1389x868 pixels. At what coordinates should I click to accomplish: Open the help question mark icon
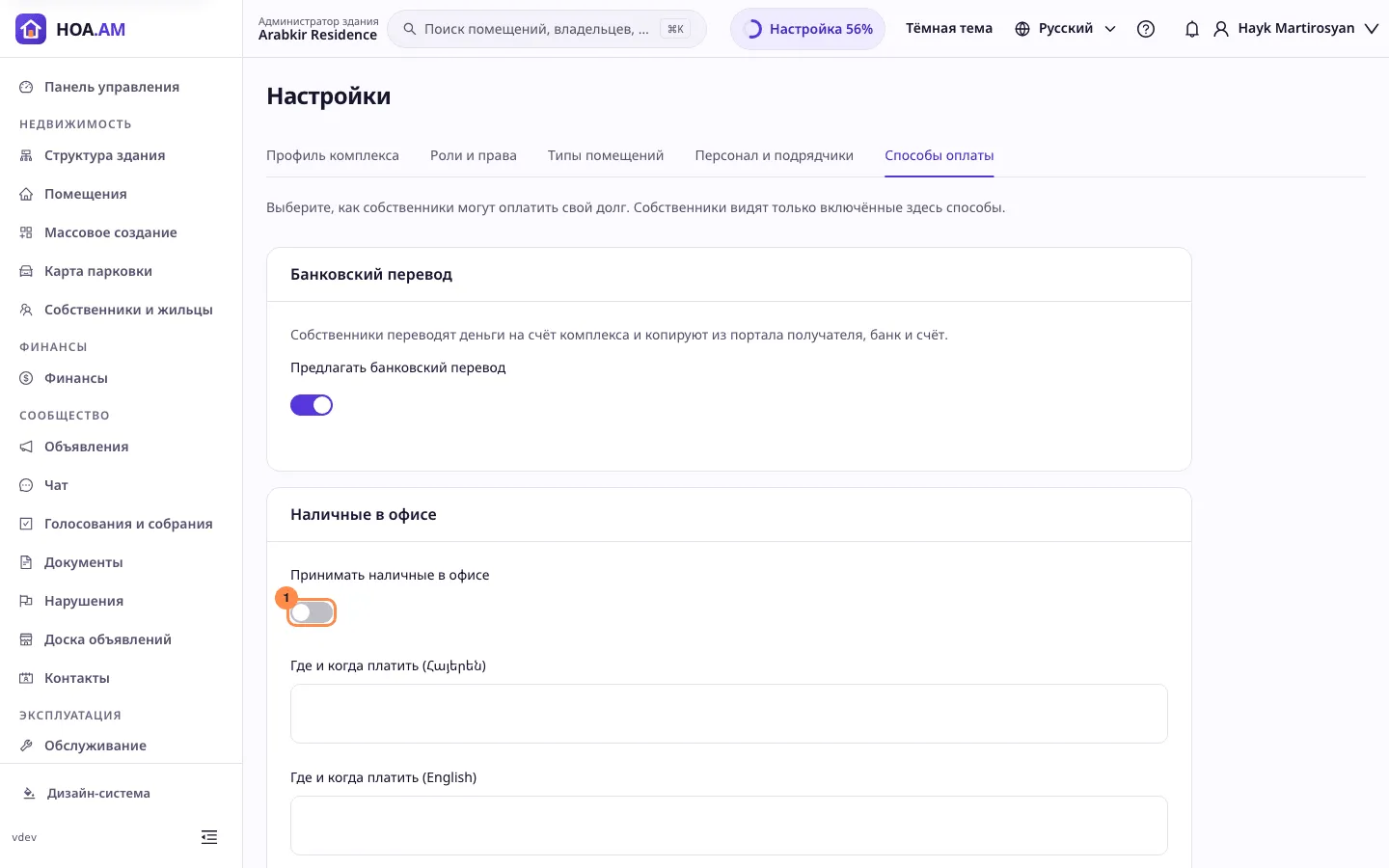(1146, 29)
